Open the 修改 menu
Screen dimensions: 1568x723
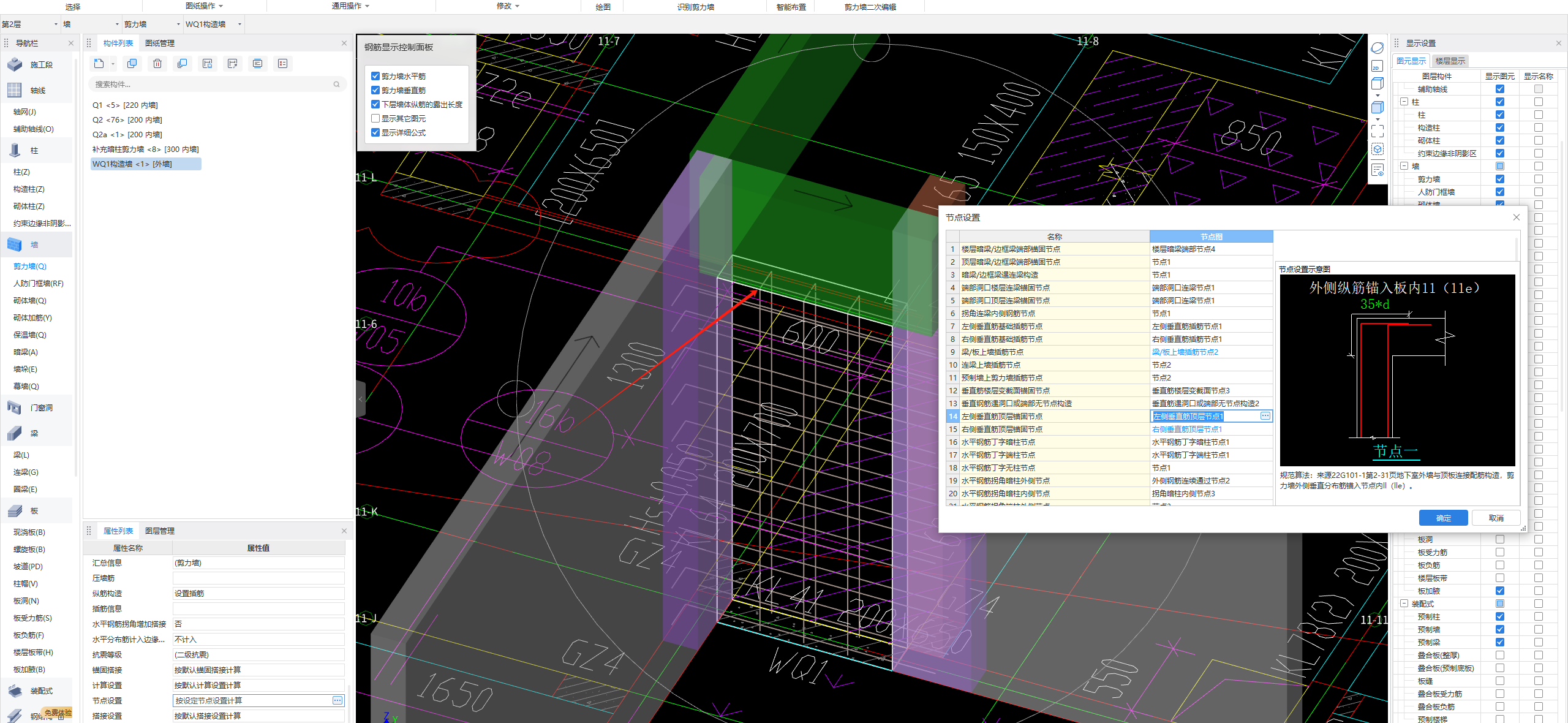(508, 6)
